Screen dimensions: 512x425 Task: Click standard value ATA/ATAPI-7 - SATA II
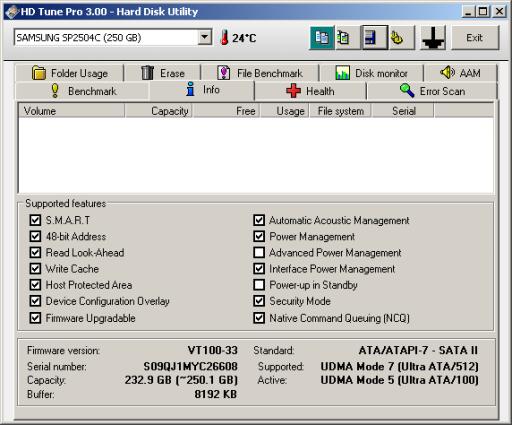point(418,350)
